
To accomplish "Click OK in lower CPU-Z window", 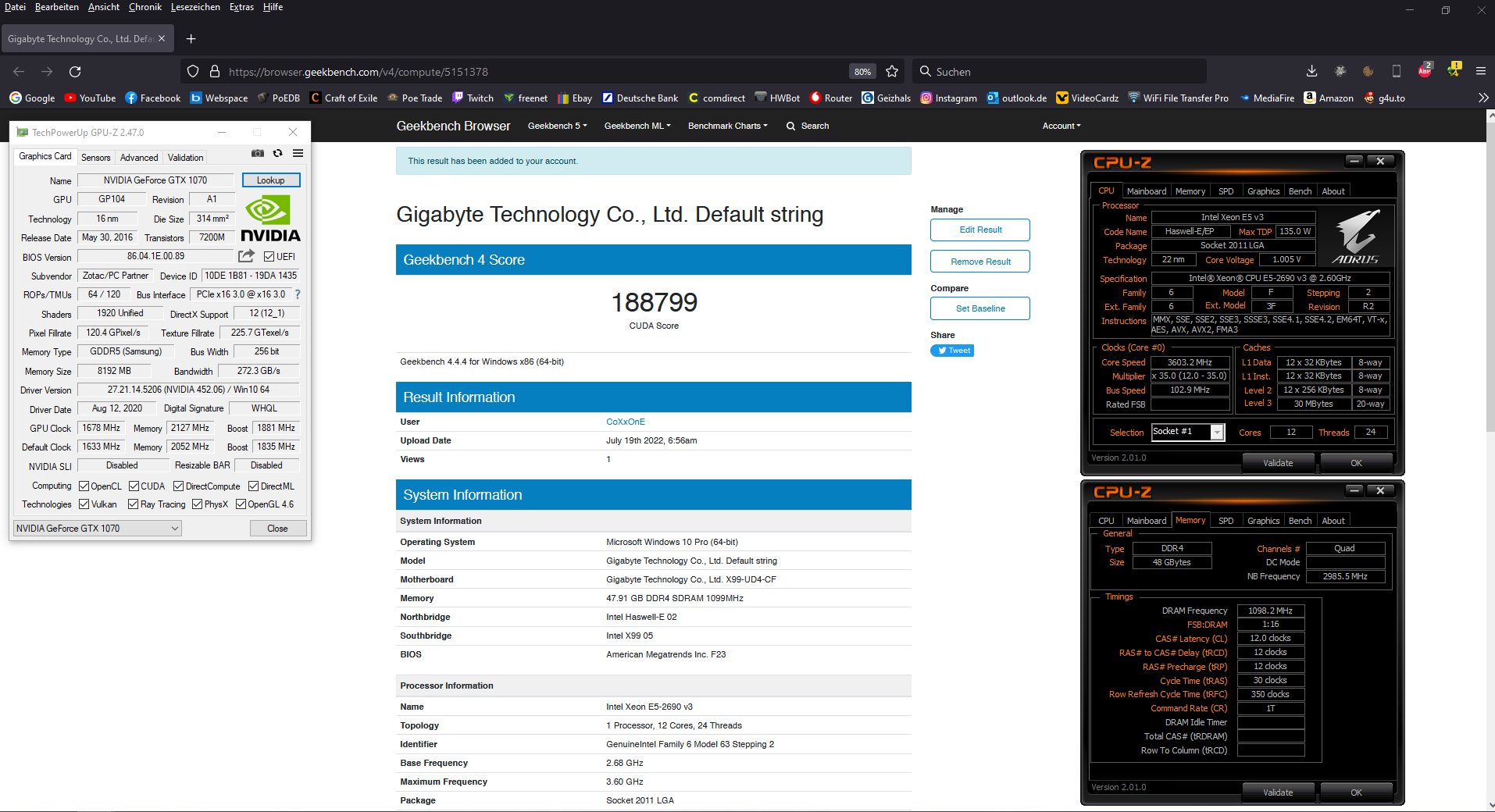I will pyautogui.click(x=1356, y=792).
